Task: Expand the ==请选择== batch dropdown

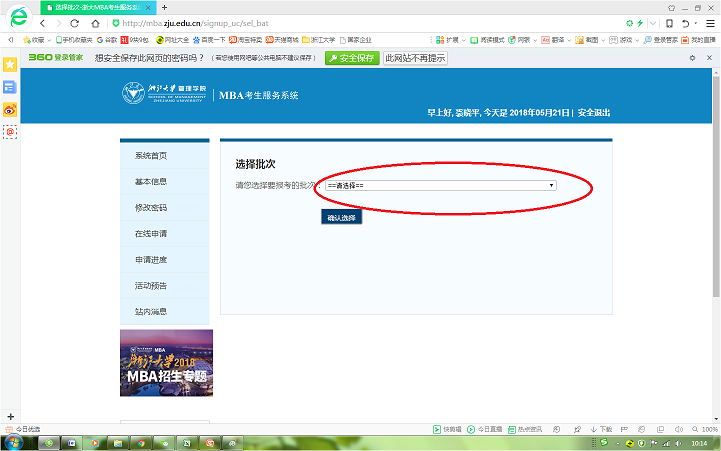Action: coord(441,185)
